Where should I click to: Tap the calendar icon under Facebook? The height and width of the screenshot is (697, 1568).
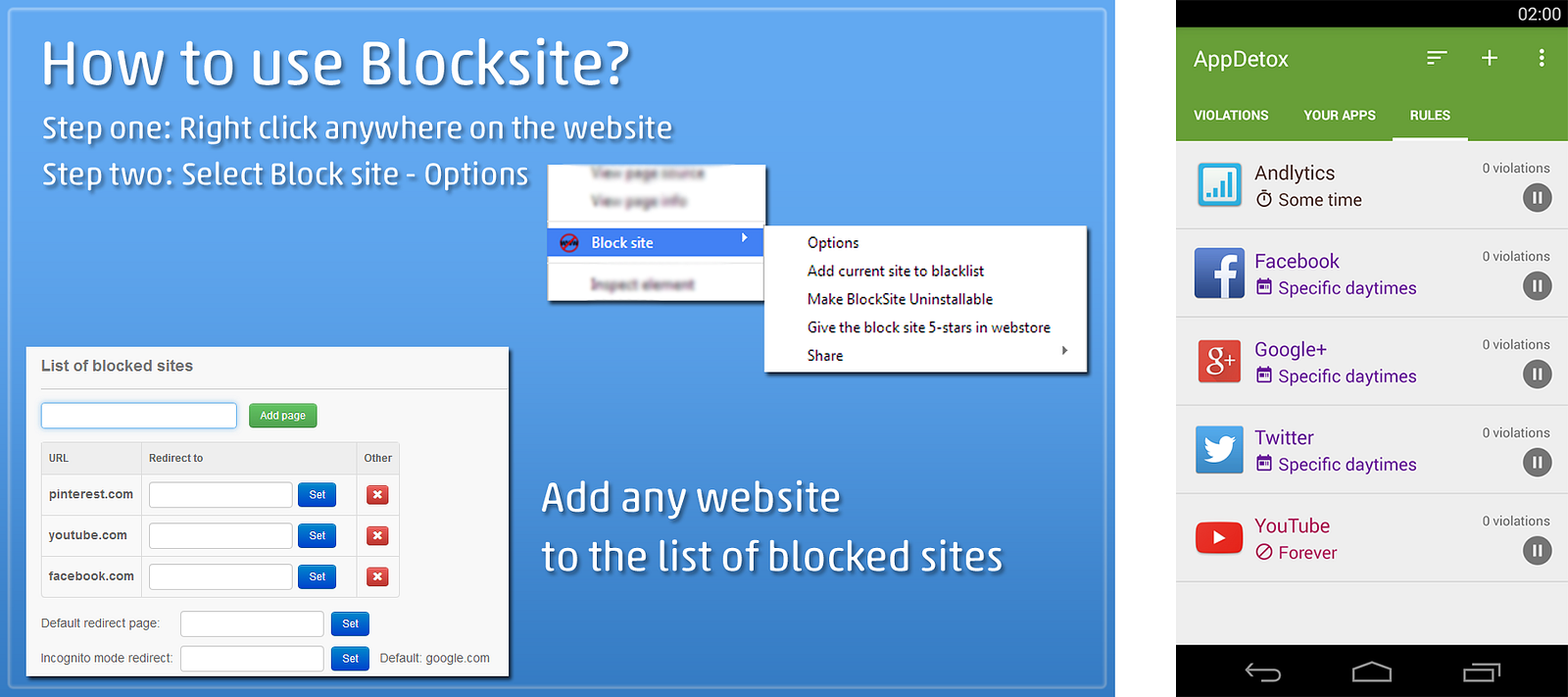(x=1264, y=287)
